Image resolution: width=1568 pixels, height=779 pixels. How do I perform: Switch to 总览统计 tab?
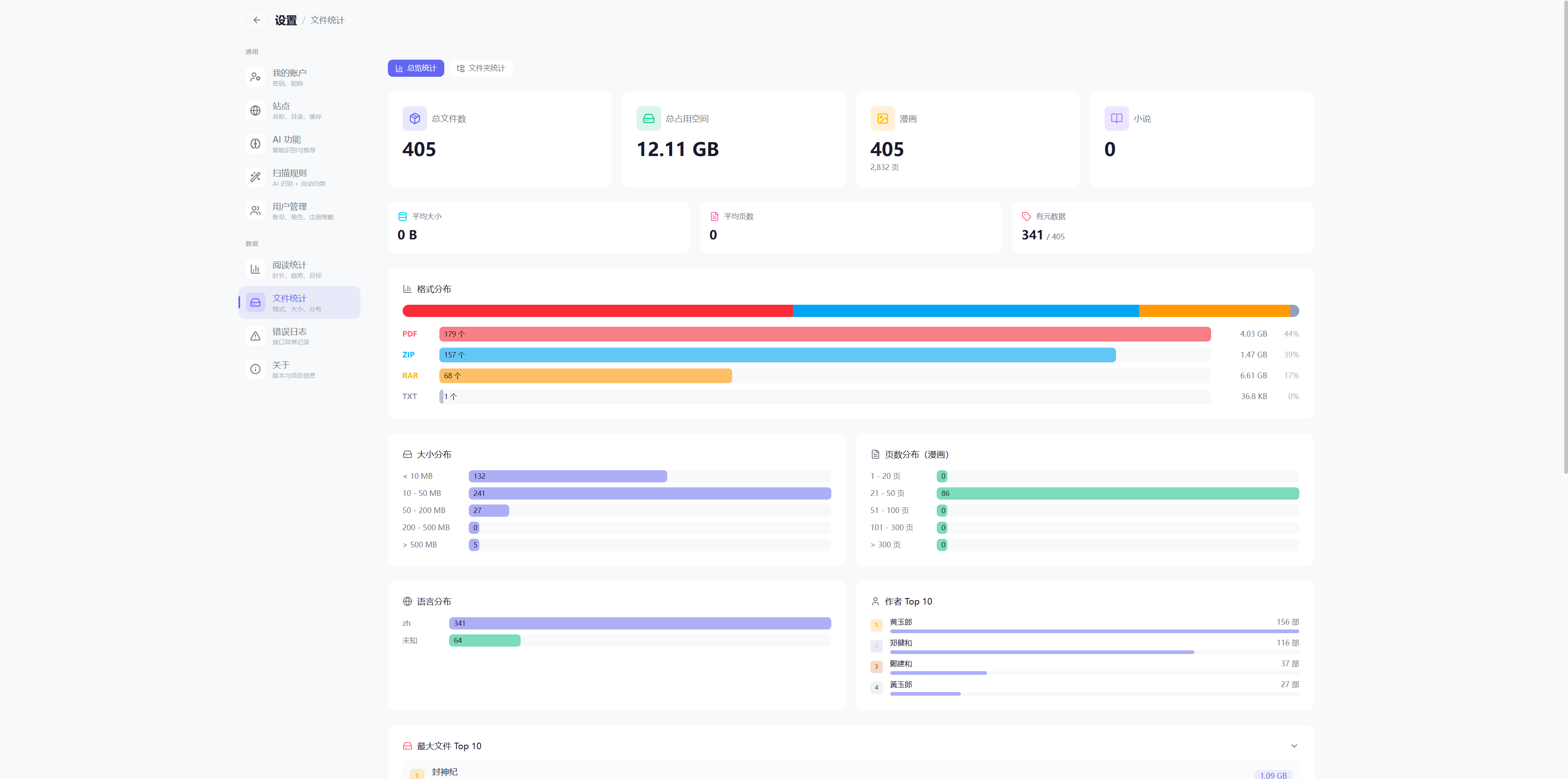(x=416, y=68)
